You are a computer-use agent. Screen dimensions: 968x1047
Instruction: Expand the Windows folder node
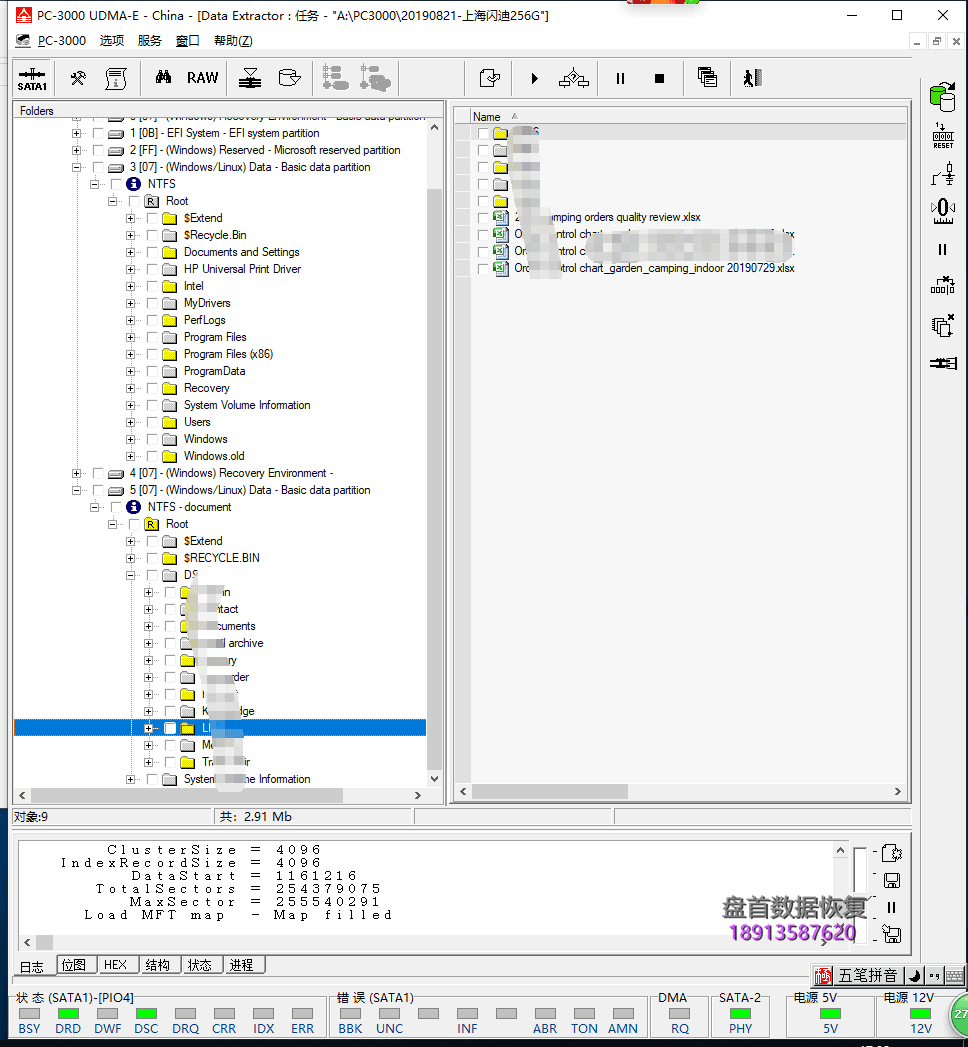pyautogui.click(x=131, y=439)
